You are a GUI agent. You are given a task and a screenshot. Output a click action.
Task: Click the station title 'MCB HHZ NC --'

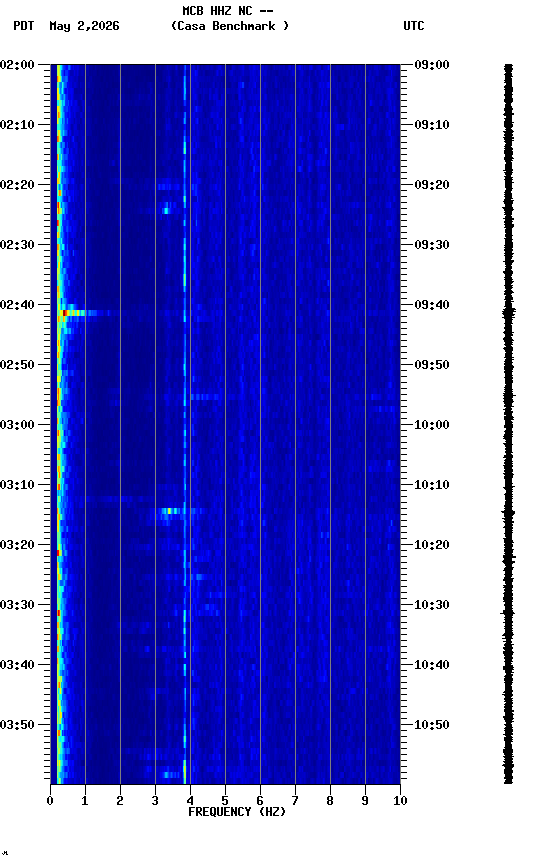(228, 11)
